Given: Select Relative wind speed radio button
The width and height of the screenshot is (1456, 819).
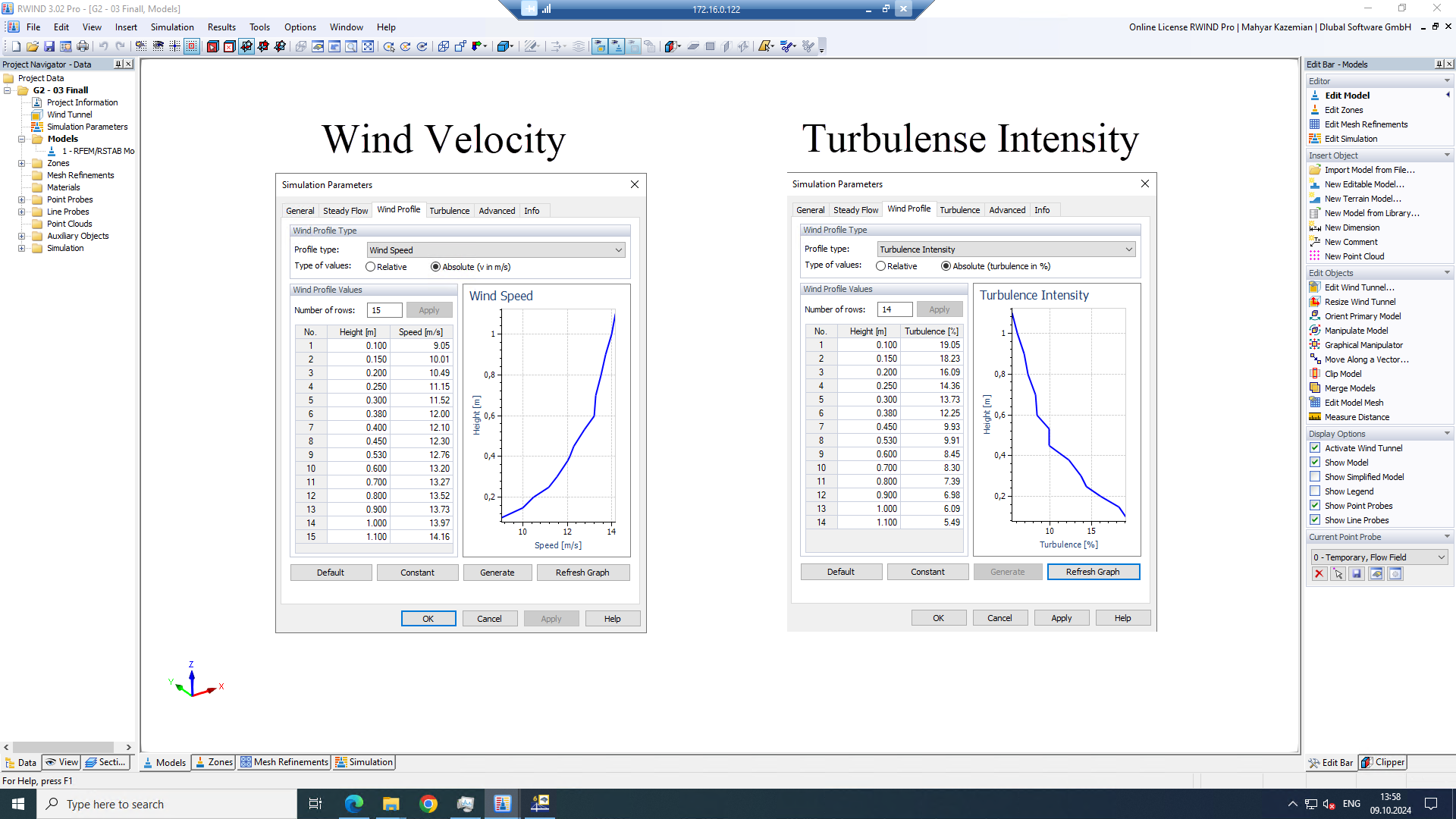Looking at the screenshot, I should click(370, 266).
